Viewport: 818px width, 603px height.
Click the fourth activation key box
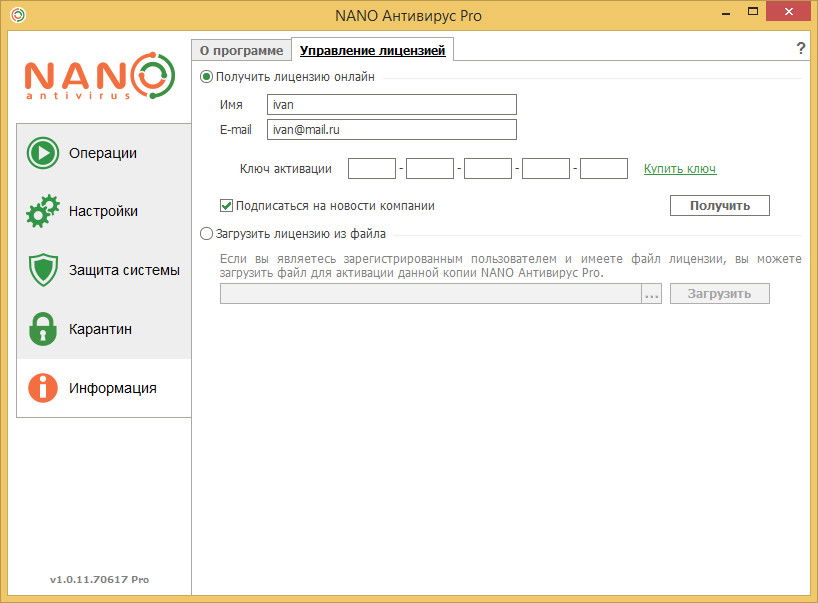[x=546, y=168]
